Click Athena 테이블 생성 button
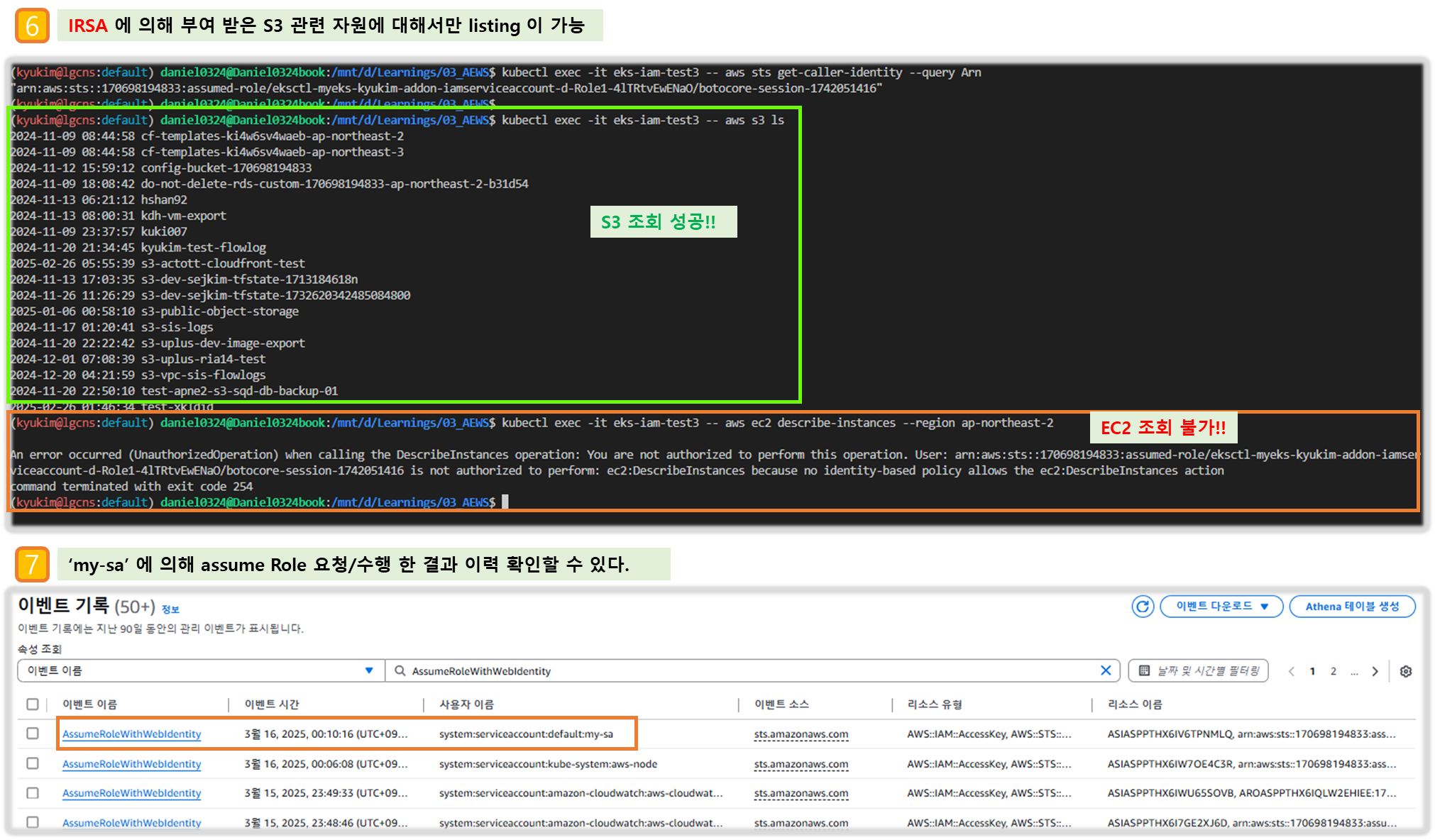This screenshot has width=1435, height=840. click(1352, 607)
